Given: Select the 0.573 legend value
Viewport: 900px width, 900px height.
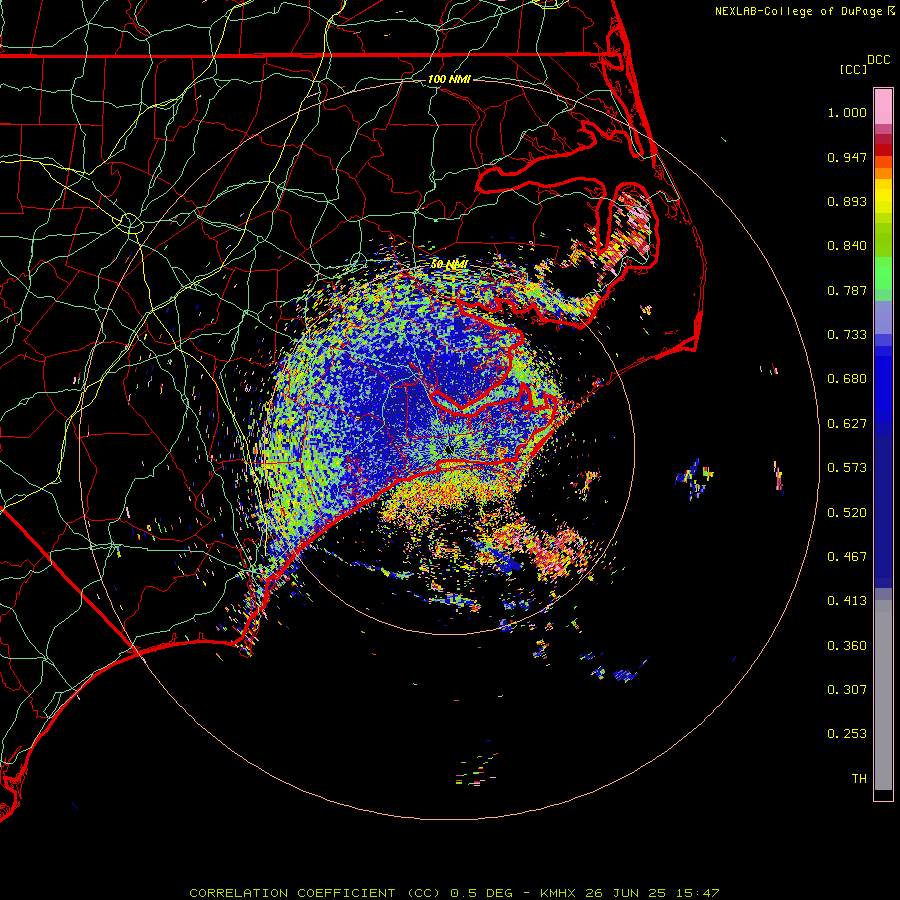Looking at the screenshot, I should point(847,468).
